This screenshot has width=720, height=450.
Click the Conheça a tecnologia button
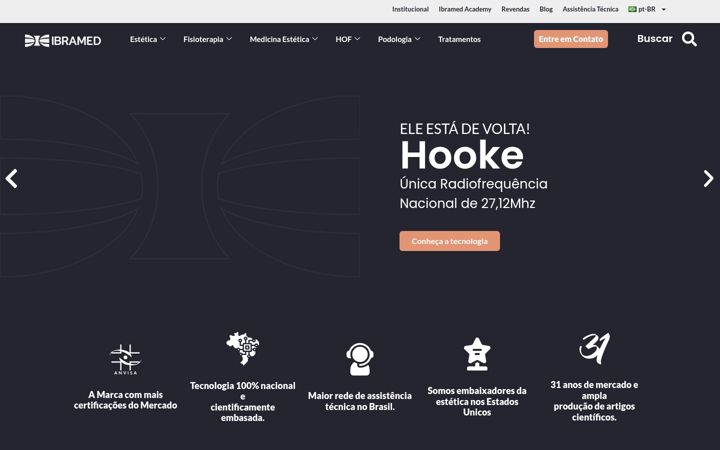click(x=450, y=241)
